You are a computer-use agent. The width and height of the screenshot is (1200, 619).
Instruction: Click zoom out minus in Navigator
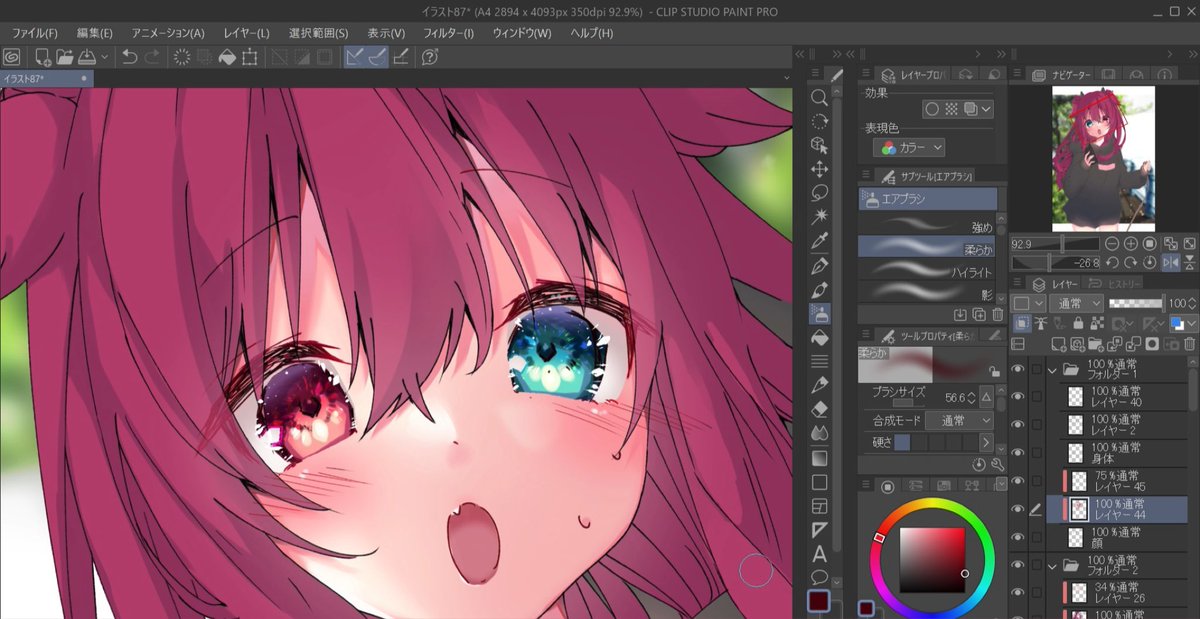[1112, 243]
